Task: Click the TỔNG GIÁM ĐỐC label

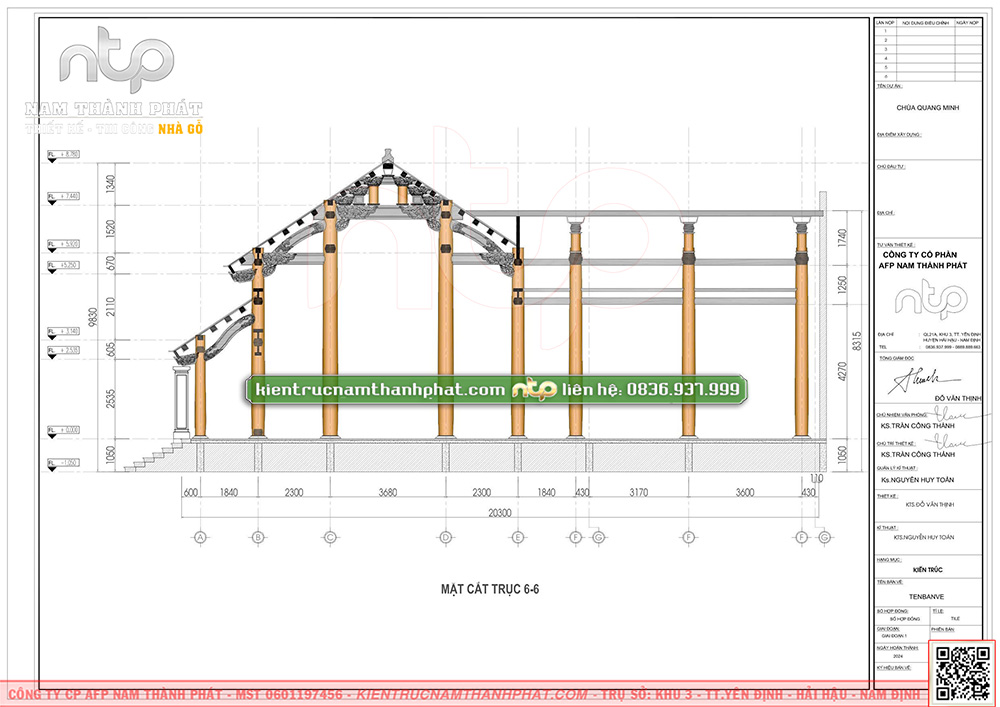Action: coord(895,358)
